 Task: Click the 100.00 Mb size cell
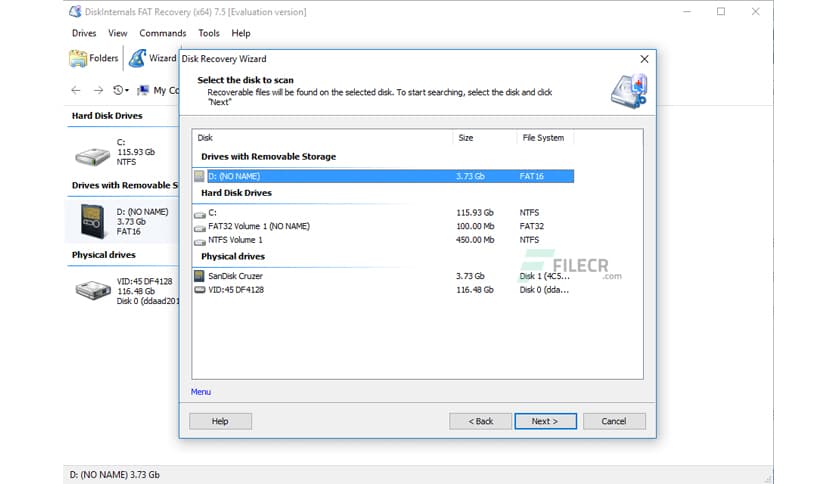click(475, 226)
